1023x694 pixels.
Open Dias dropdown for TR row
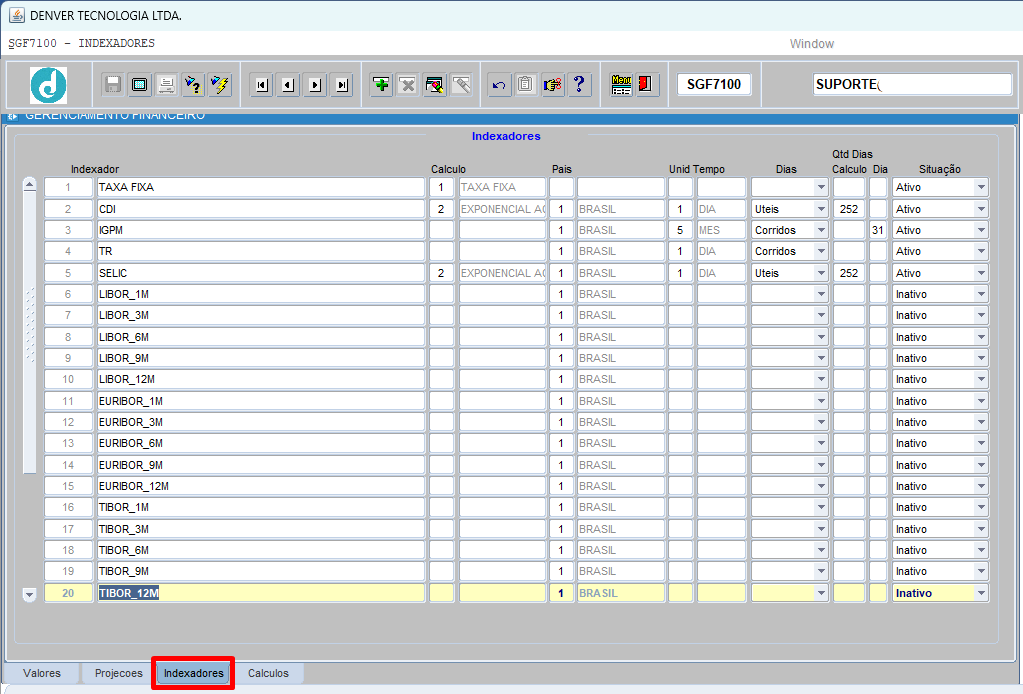(821, 251)
